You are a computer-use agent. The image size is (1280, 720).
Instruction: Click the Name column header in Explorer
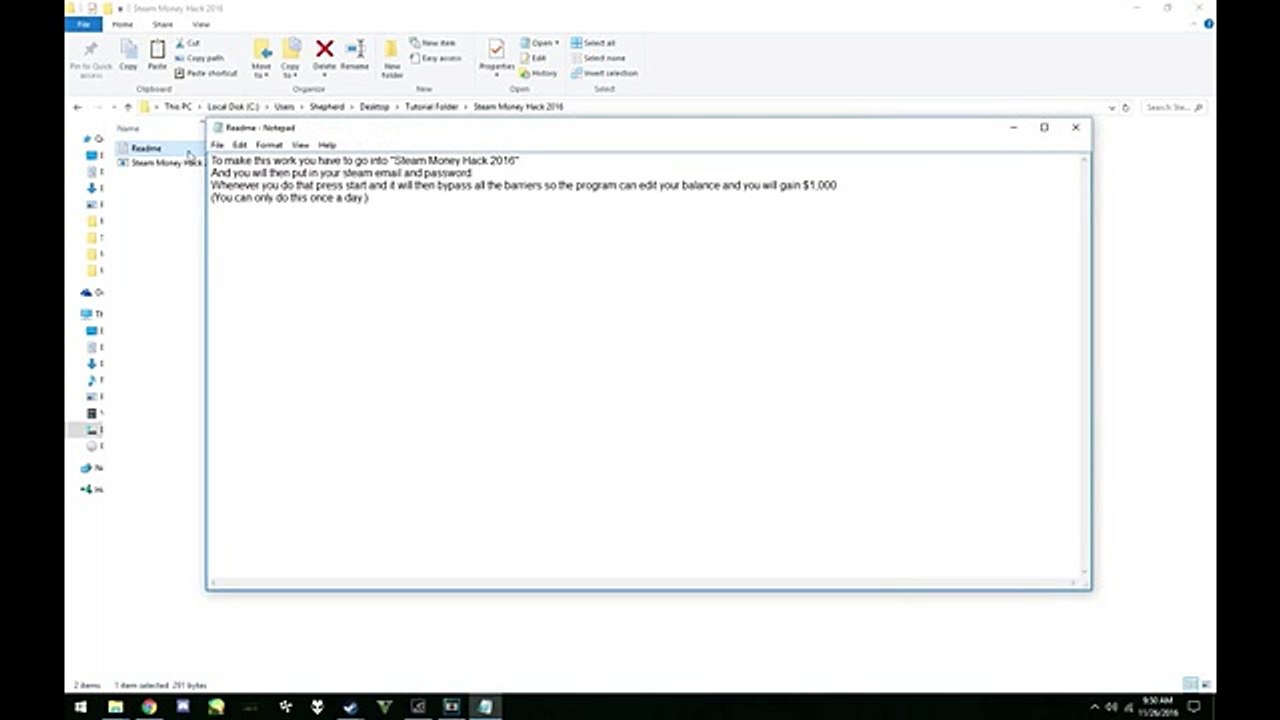128,129
